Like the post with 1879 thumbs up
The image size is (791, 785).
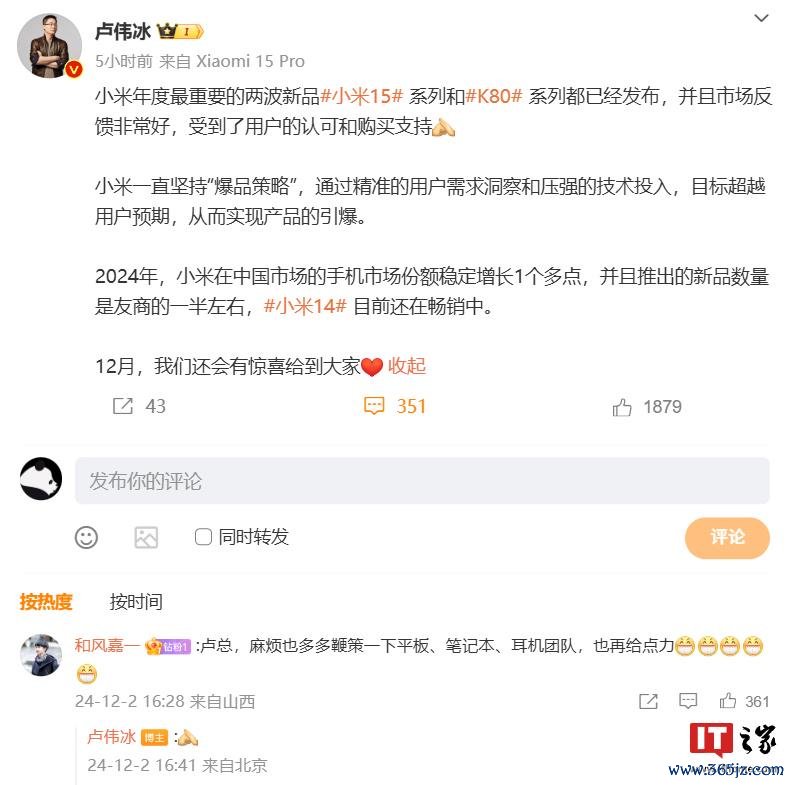click(x=622, y=407)
